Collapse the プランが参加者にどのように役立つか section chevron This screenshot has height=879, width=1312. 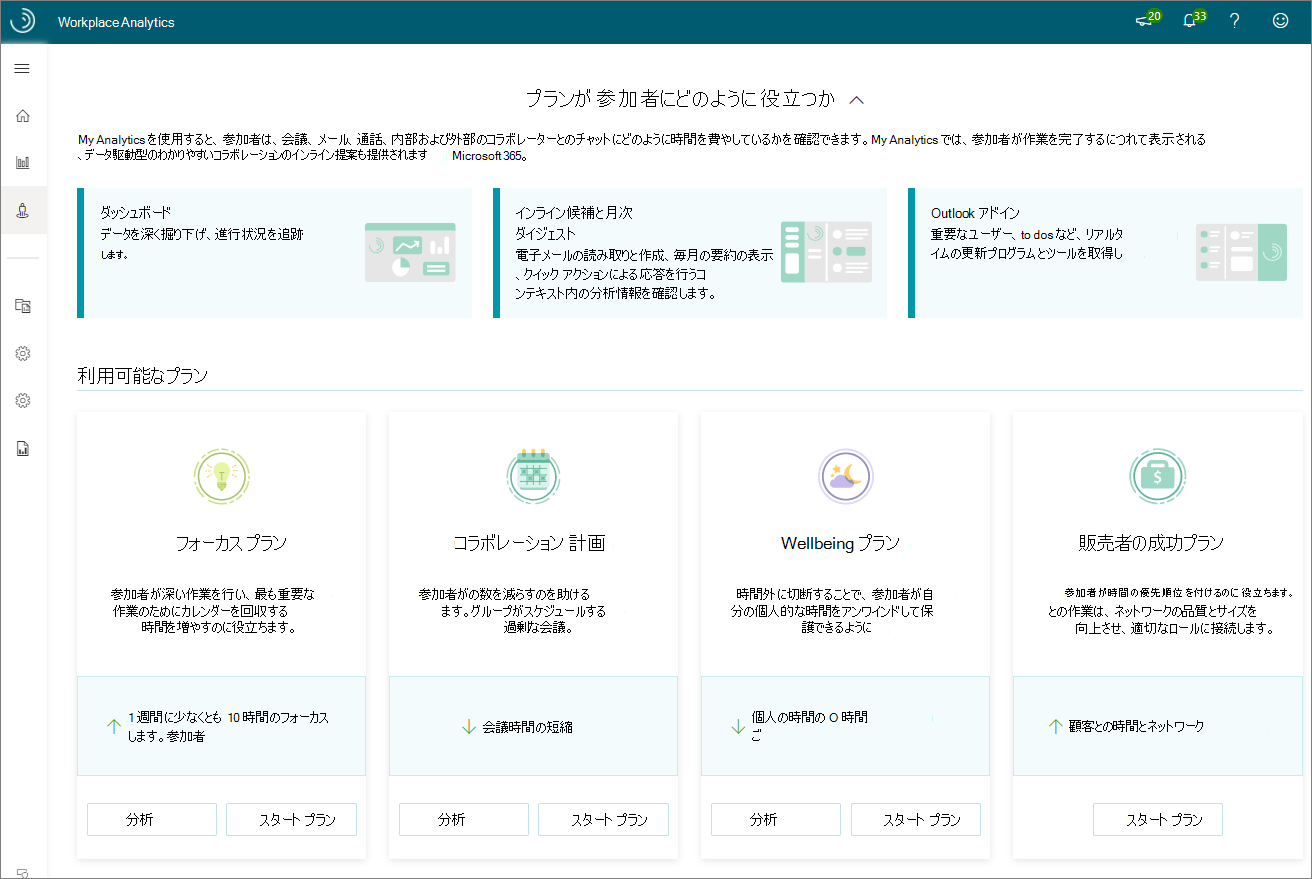click(856, 99)
